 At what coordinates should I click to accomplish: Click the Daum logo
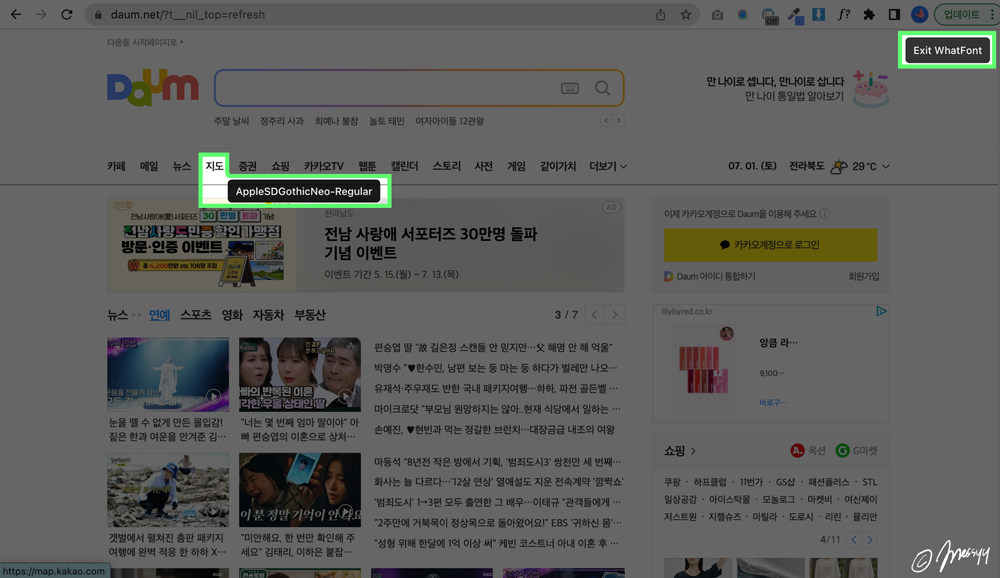[x=152, y=87]
